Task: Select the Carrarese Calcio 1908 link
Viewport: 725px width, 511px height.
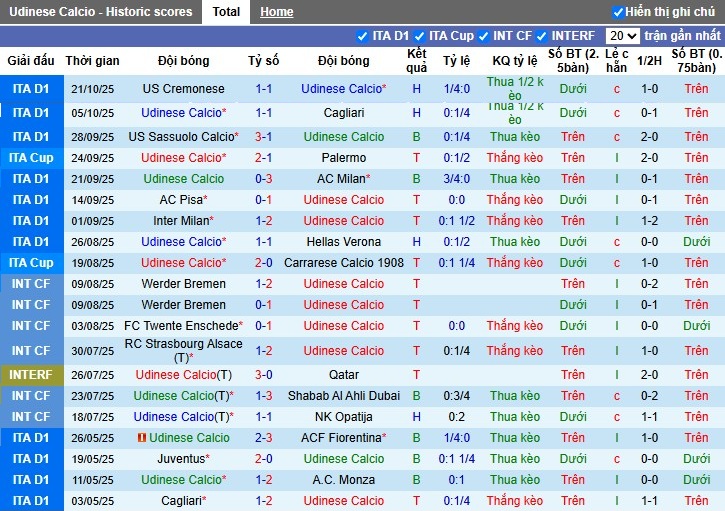Action: pos(344,263)
